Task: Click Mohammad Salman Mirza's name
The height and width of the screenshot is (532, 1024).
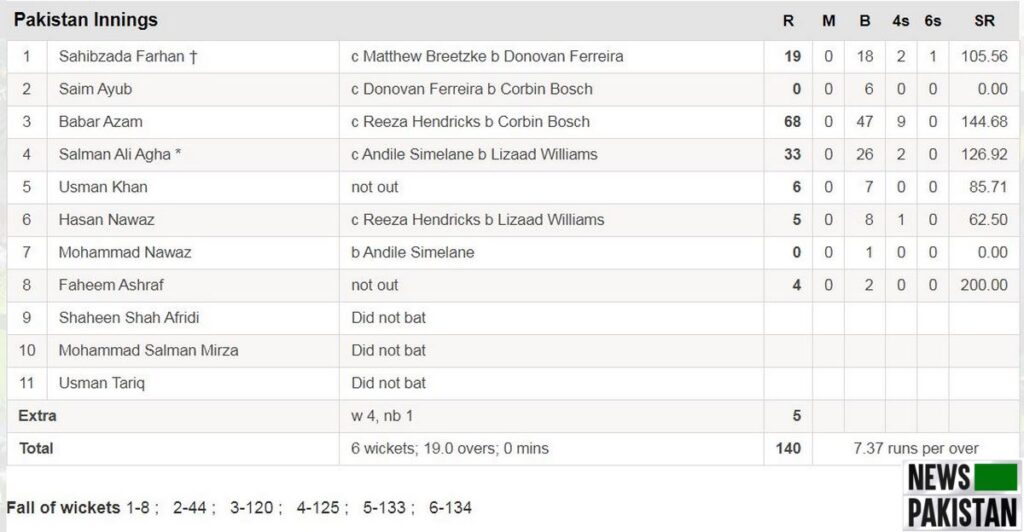Action: [x=148, y=350]
